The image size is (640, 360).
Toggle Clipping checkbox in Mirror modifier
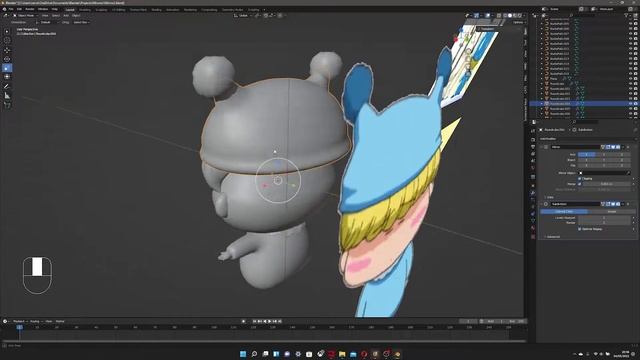[x=580, y=178]
